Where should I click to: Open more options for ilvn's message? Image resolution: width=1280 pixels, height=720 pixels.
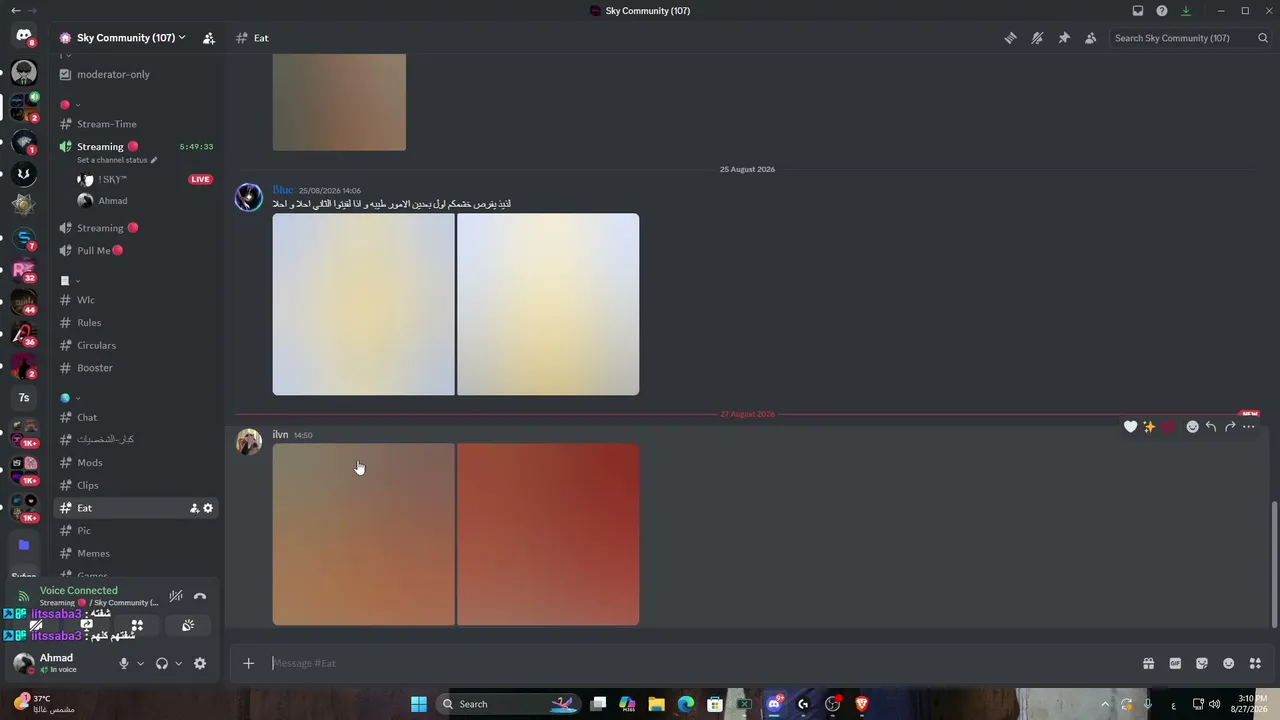[1249, 427]
